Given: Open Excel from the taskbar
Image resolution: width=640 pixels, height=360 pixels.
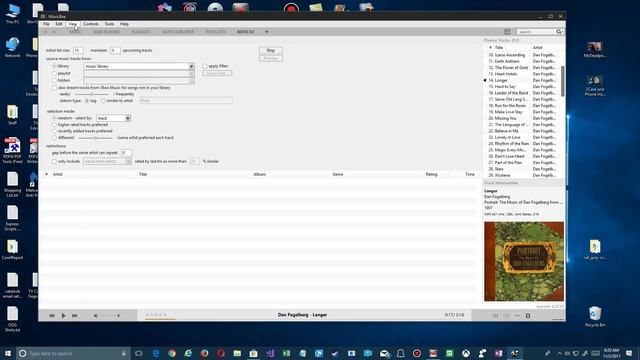Looking at the screenshot, I should tap(286, 353).
